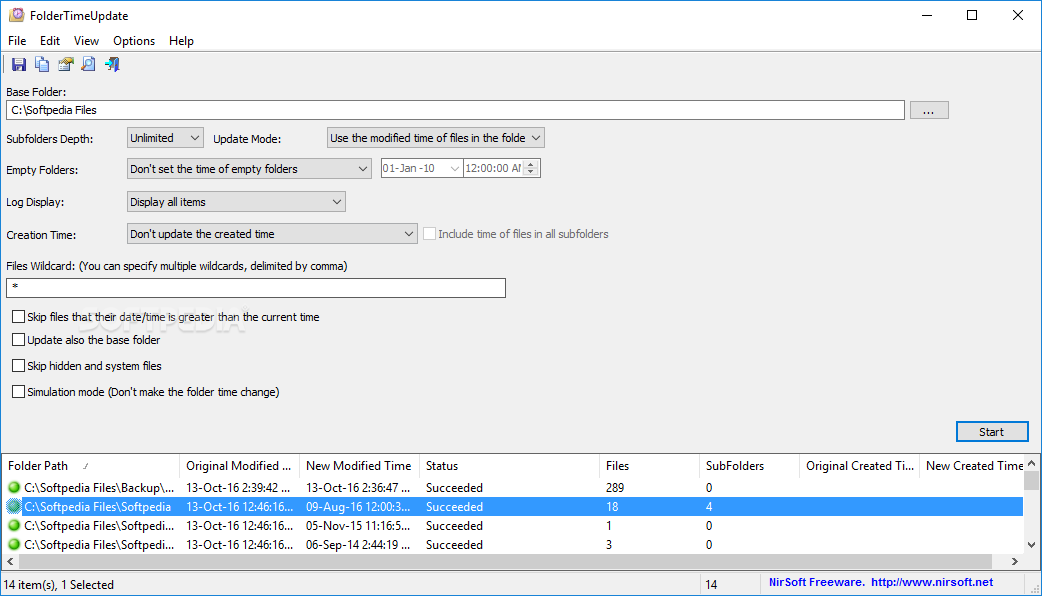Click the Save (floppy disk) toolbar icon

click(19, 64)
